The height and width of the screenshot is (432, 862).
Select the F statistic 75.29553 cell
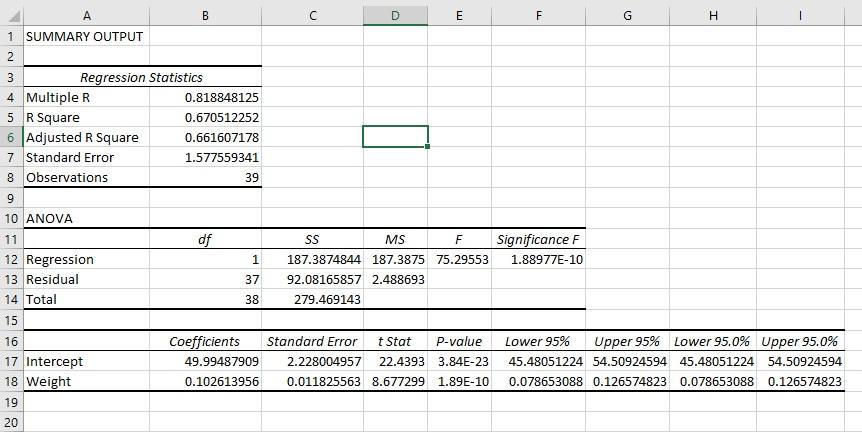[460, 259]
